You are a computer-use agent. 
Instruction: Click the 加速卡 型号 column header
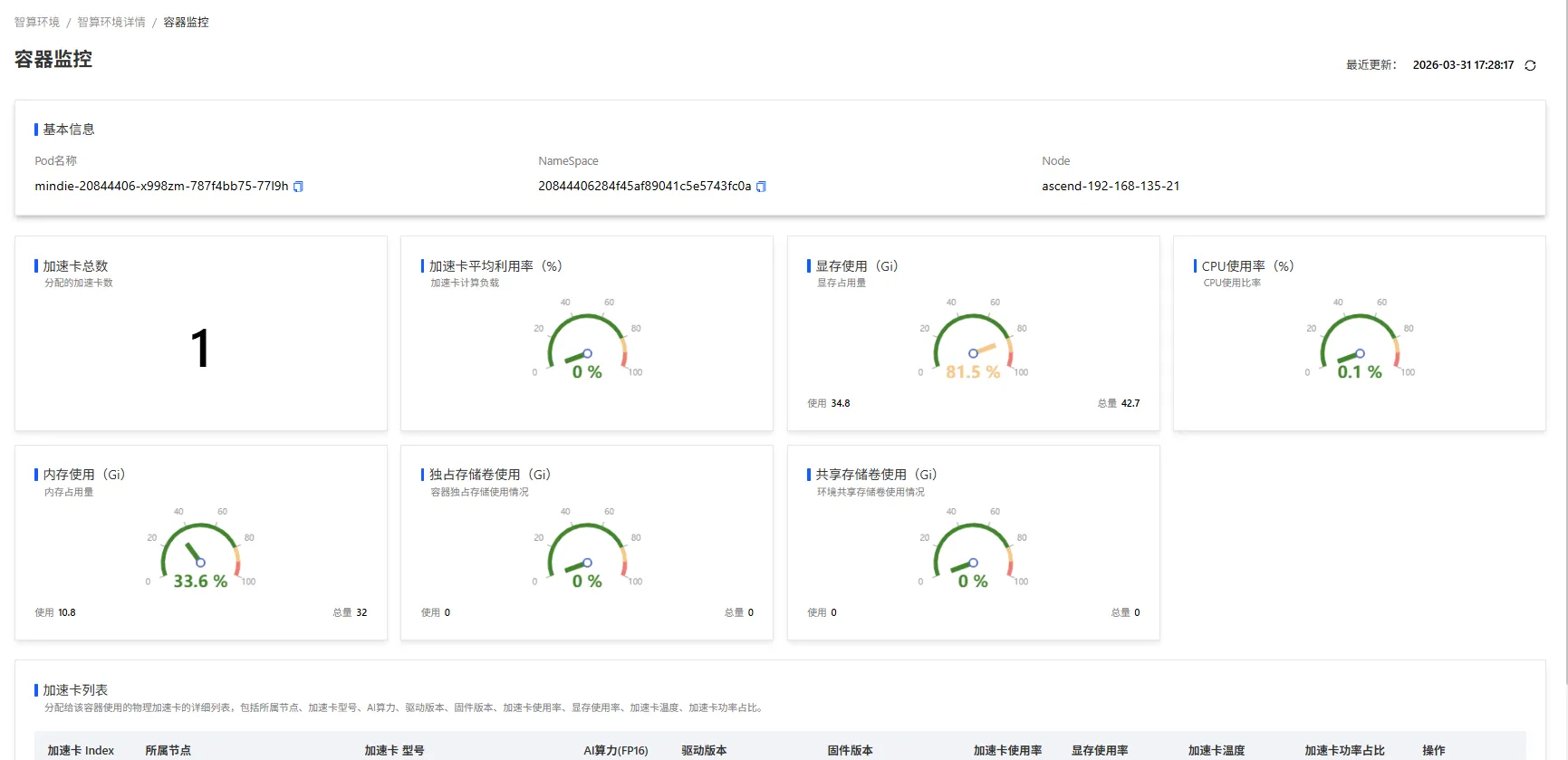[394, 750]
